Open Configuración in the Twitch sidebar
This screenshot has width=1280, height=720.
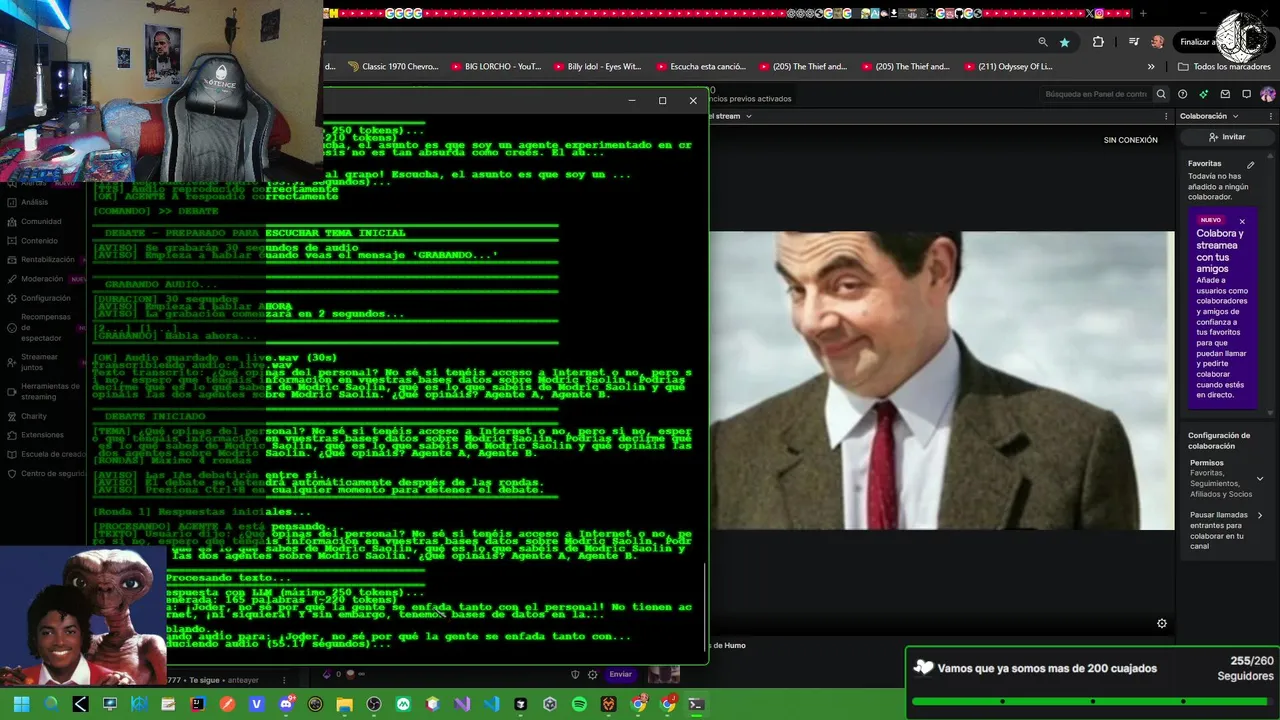tap(46, 298)
